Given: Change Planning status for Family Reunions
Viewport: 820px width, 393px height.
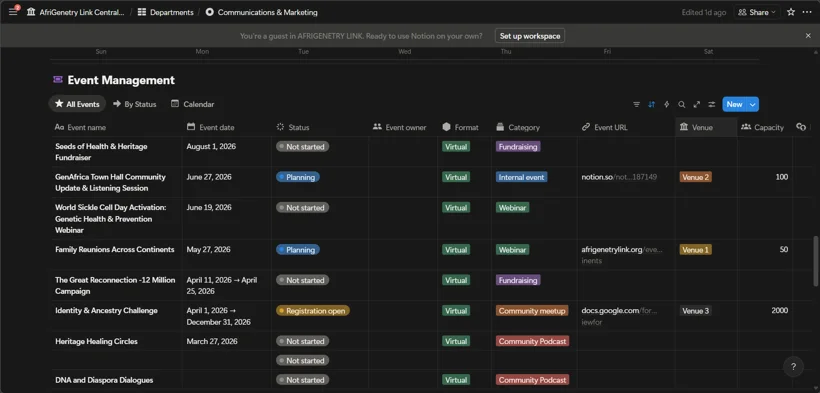Looking at the screenshot, I should point(298,250).
